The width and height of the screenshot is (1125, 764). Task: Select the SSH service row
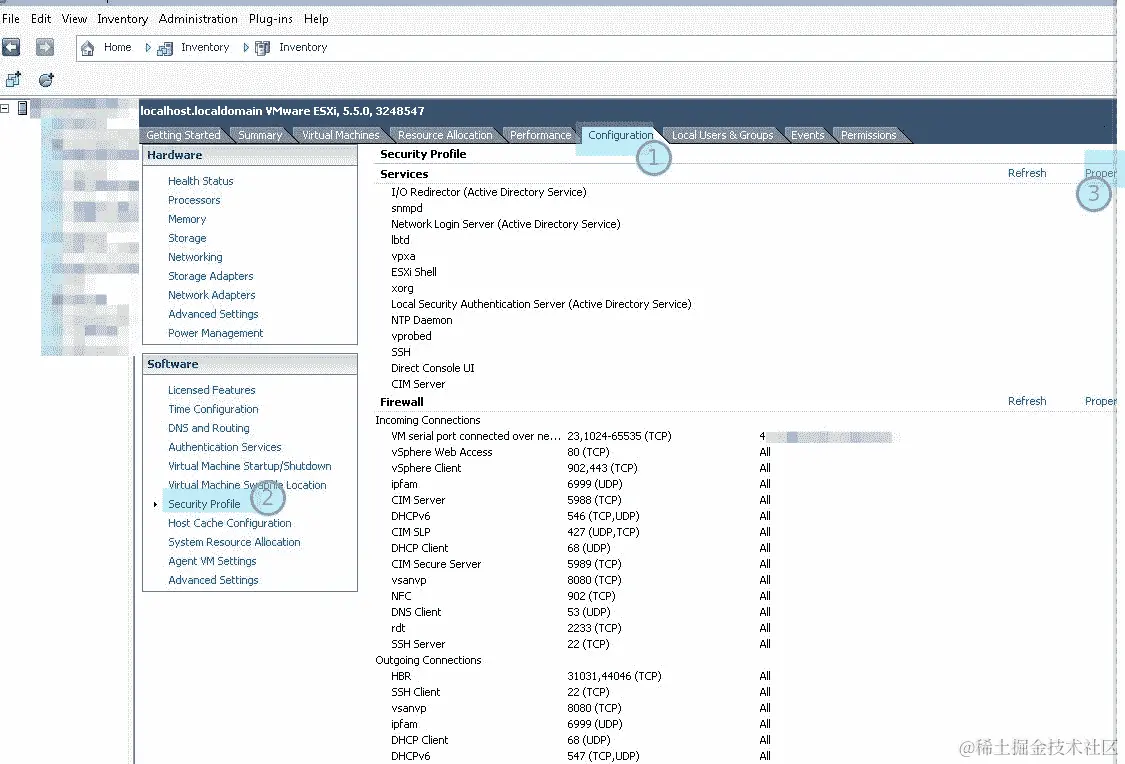tap(401, 352)
